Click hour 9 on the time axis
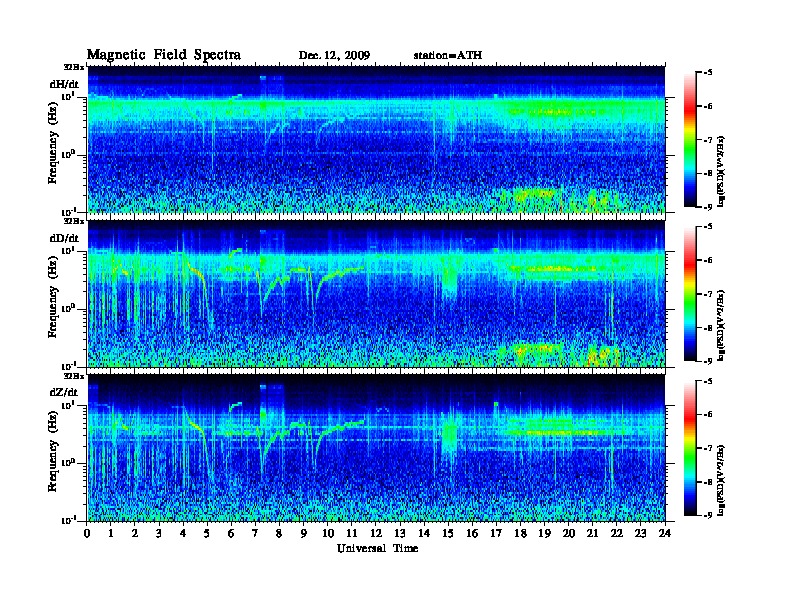 (x=304, y=534)
